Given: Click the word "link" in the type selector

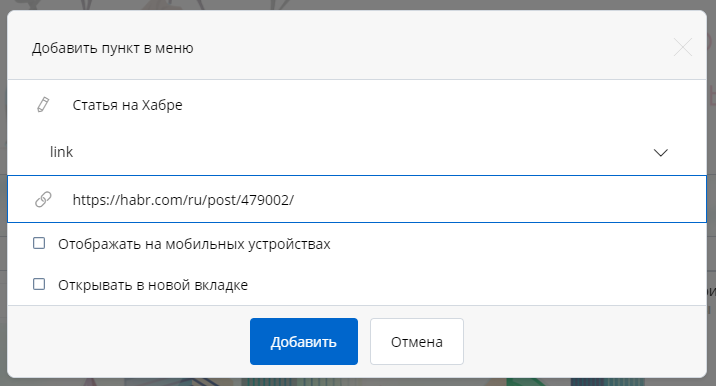Looking at the screenshot, I should 62,152.
